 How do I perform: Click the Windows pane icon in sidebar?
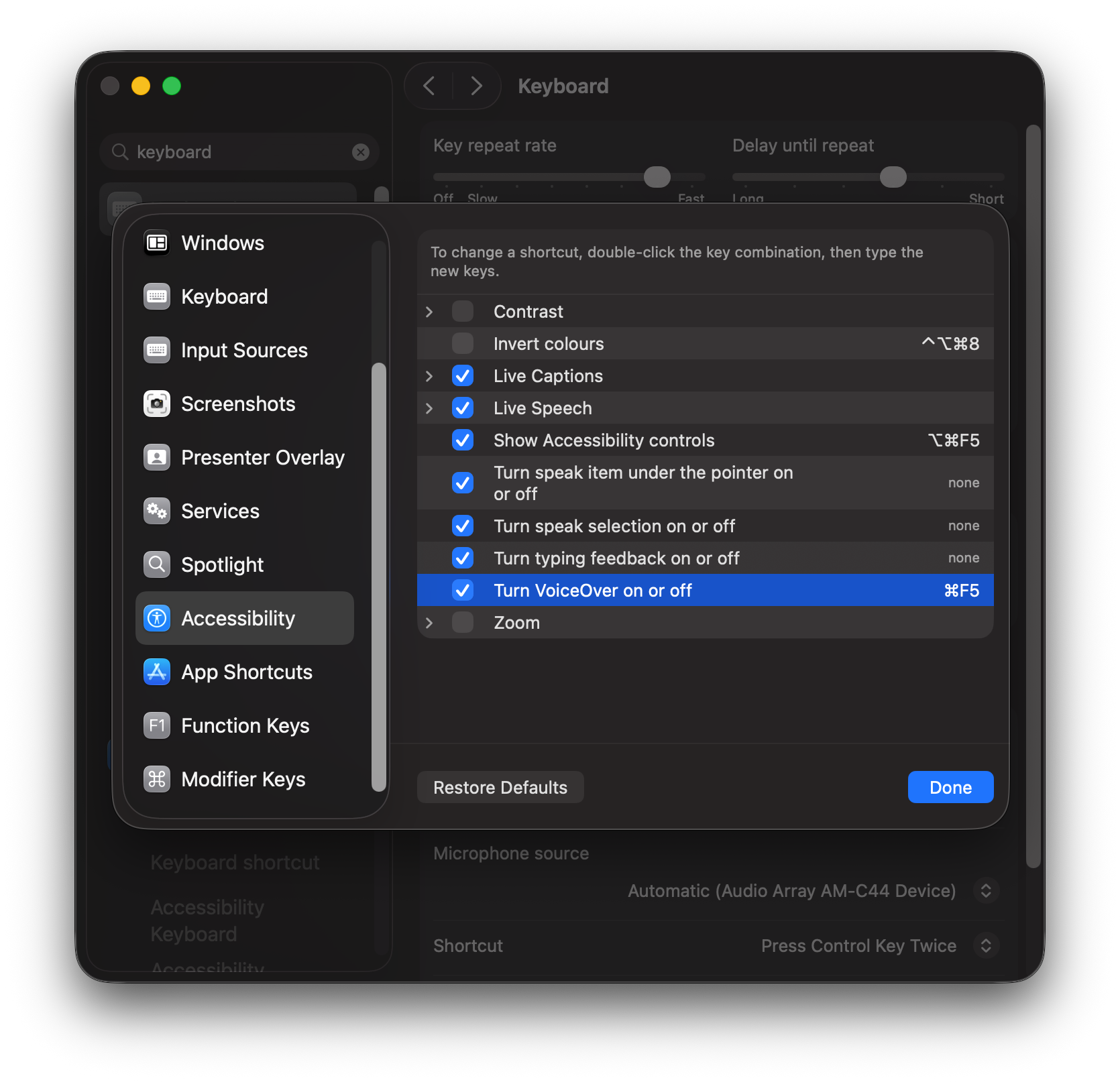point(156,243)
